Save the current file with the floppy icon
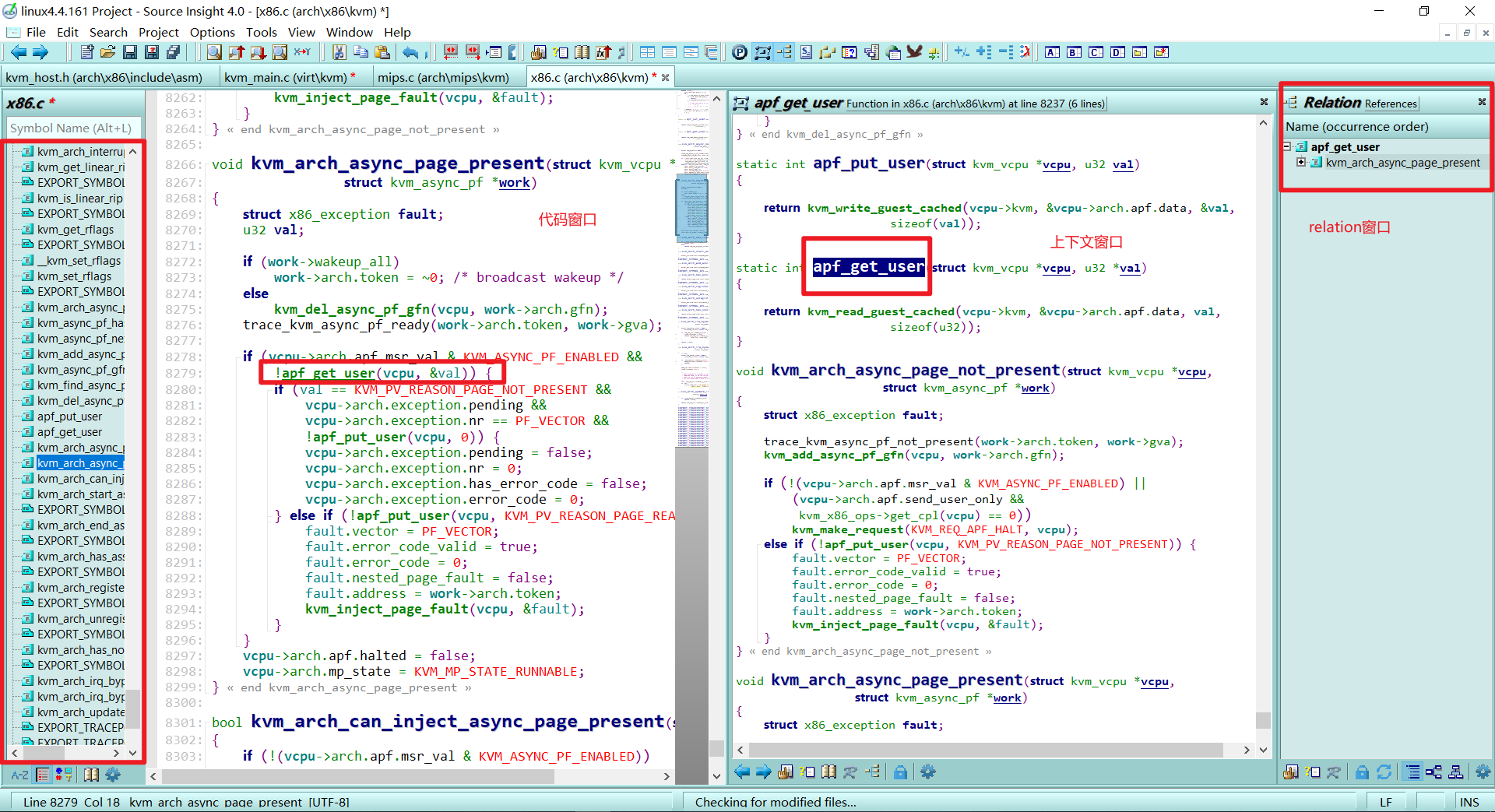1495x812 pixels. click(130, 52)
